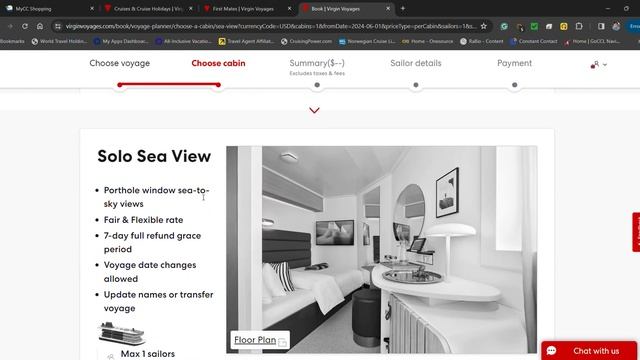Open World Travel Holdings bookmark
Viewport: 640px width, 360px height.
(60, 41)
